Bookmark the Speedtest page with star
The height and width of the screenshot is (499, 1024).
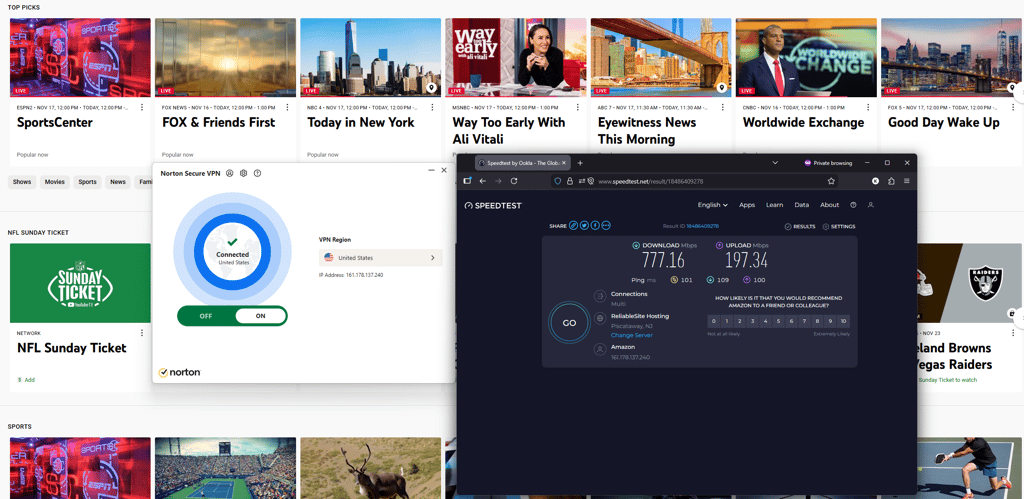pyautogui.click(x=831, y=181)
